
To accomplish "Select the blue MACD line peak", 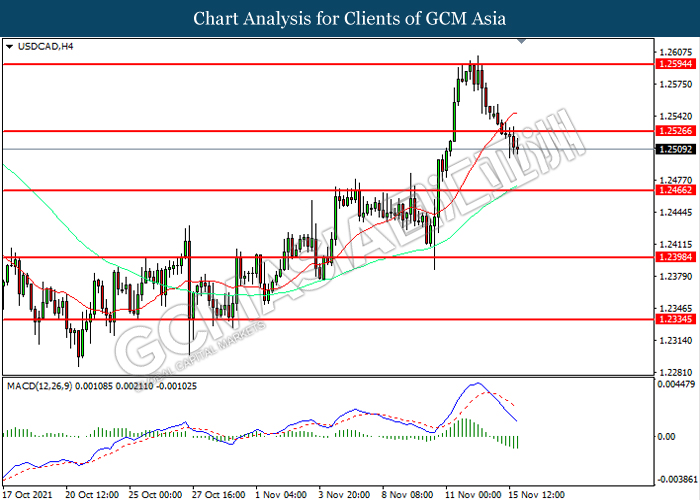I will 477,383.
